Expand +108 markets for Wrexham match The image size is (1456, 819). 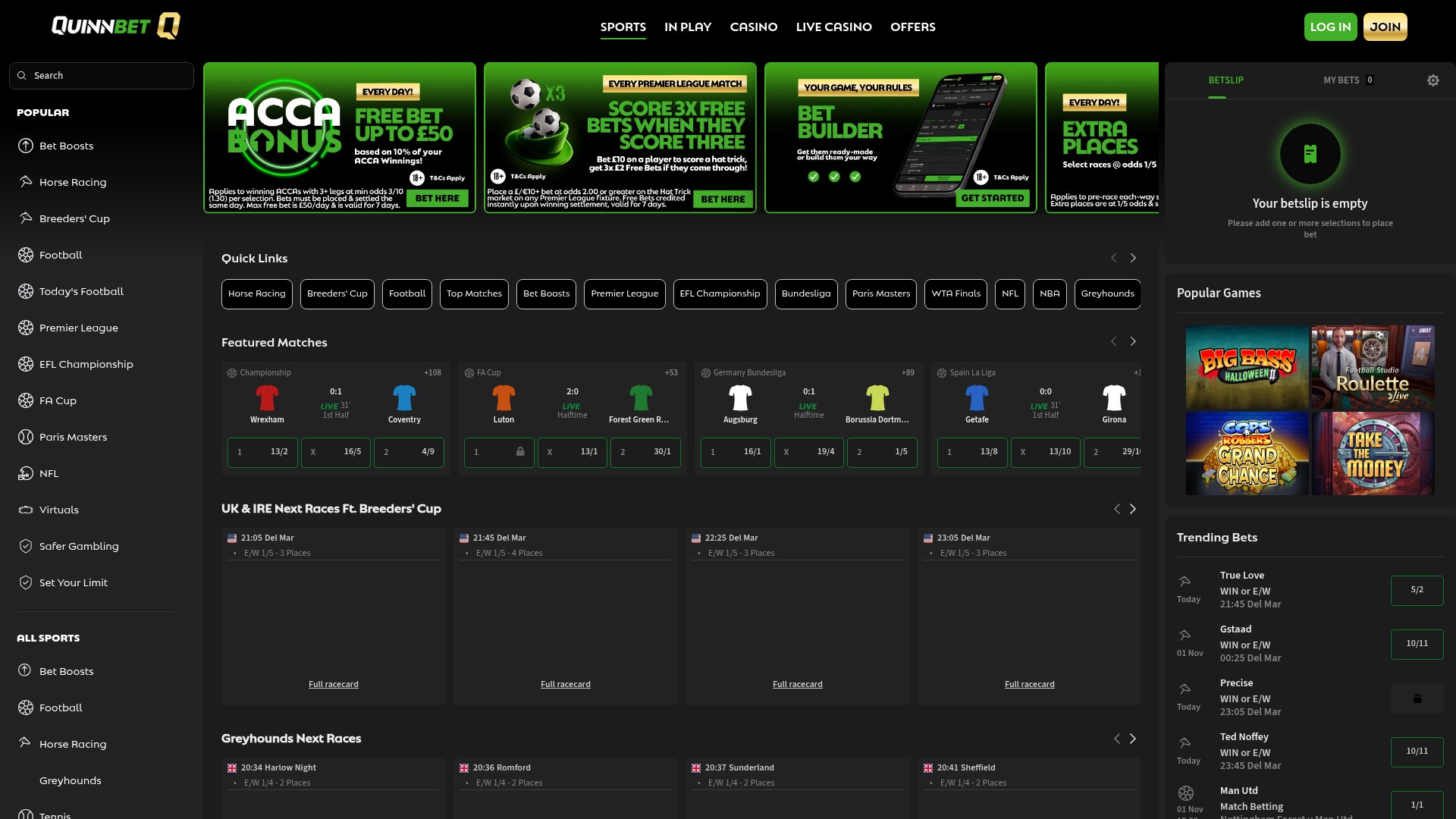click(432, 372)
